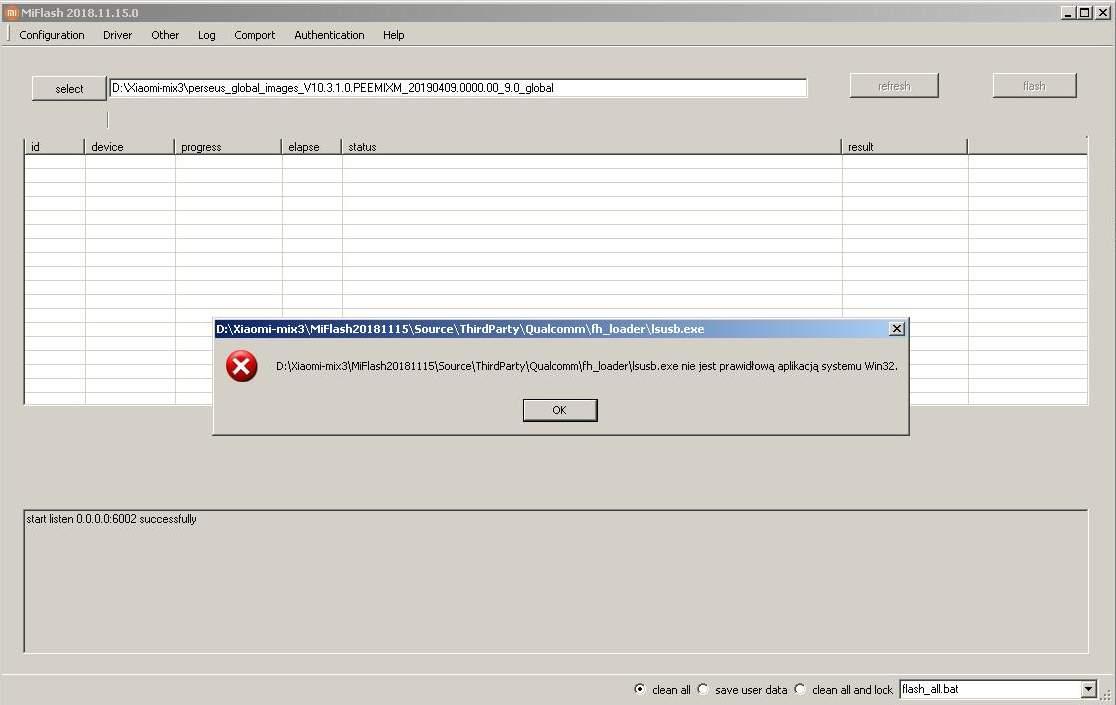Image resolution: width=1116 pixels, height=705 pixels.
Task: Open the Authentication menu
Action: (329, 35)
